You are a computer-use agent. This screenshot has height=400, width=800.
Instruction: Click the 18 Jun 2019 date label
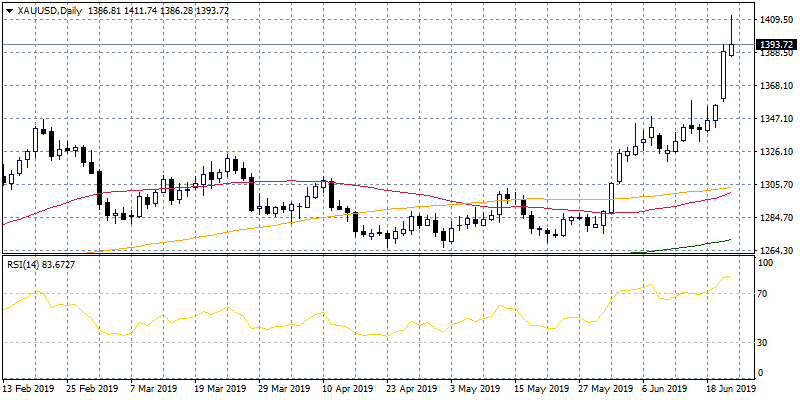click(x=731, y=388)
